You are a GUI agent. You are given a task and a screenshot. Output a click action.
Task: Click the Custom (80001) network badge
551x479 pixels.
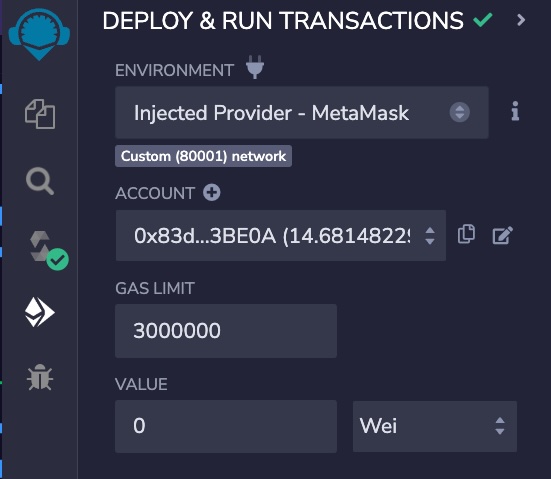click(x=203, y=156)
